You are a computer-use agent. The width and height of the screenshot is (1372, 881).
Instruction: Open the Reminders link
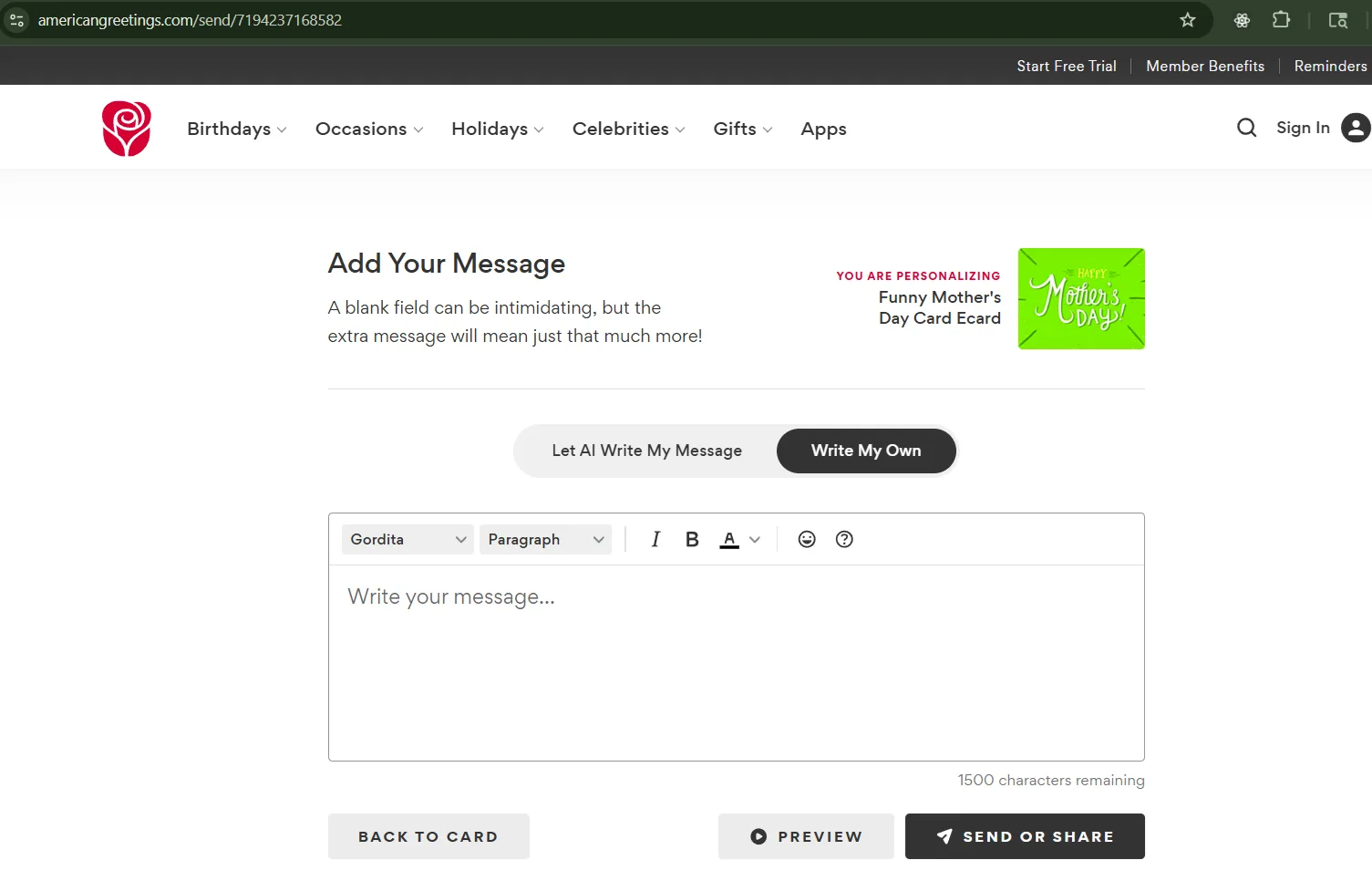pos(1331,66)
